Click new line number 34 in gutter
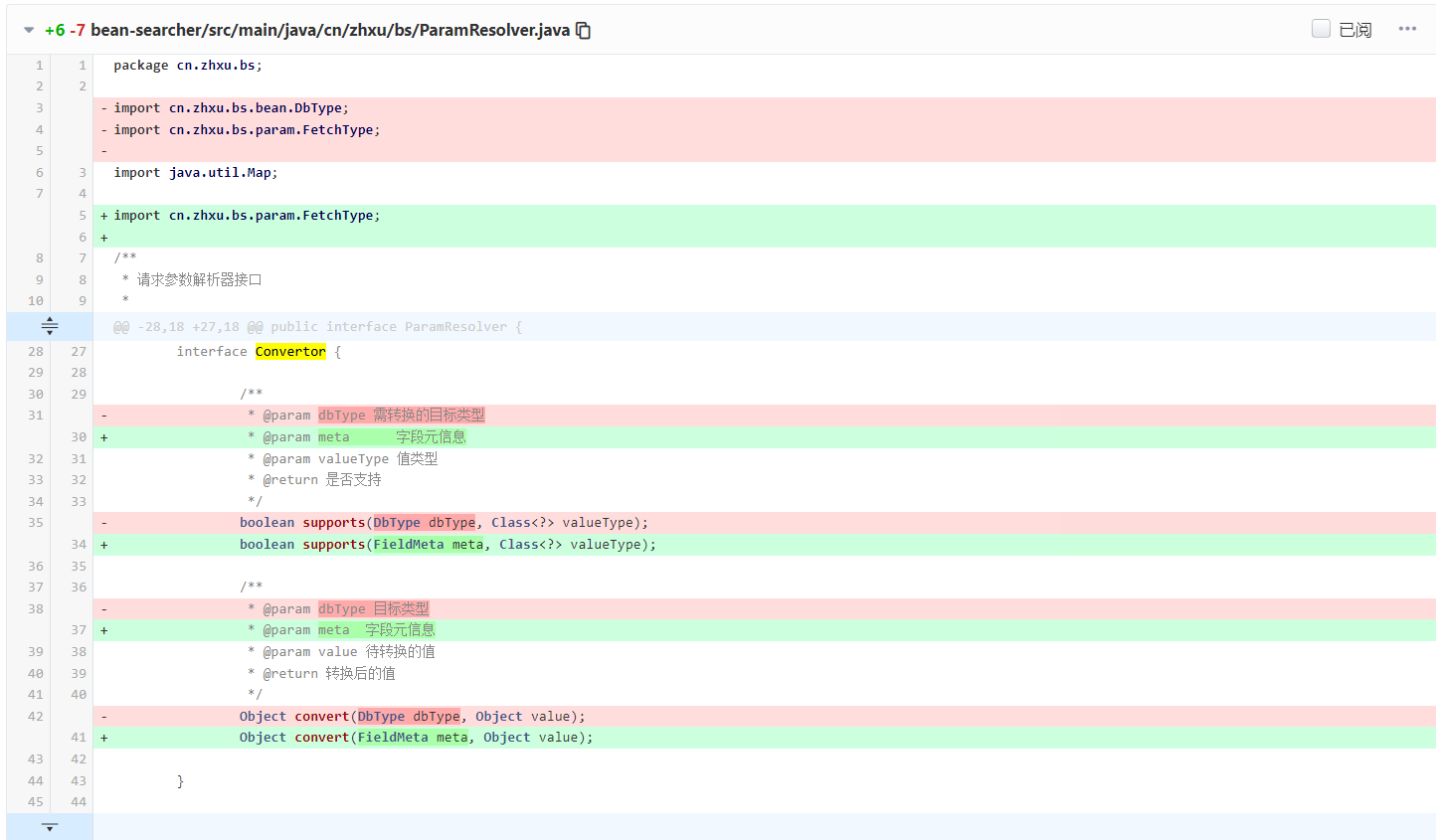 click(x=79, y=545)
